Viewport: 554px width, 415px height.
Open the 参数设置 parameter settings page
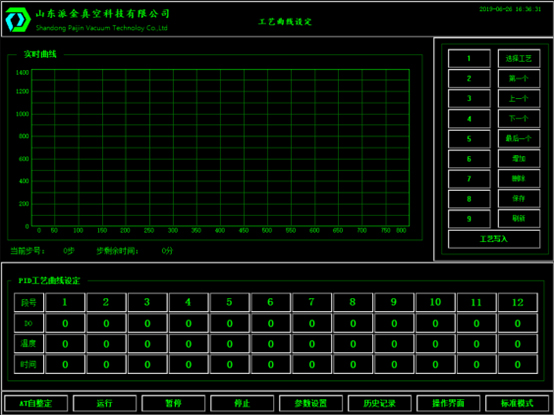click(x=311, y=403)
